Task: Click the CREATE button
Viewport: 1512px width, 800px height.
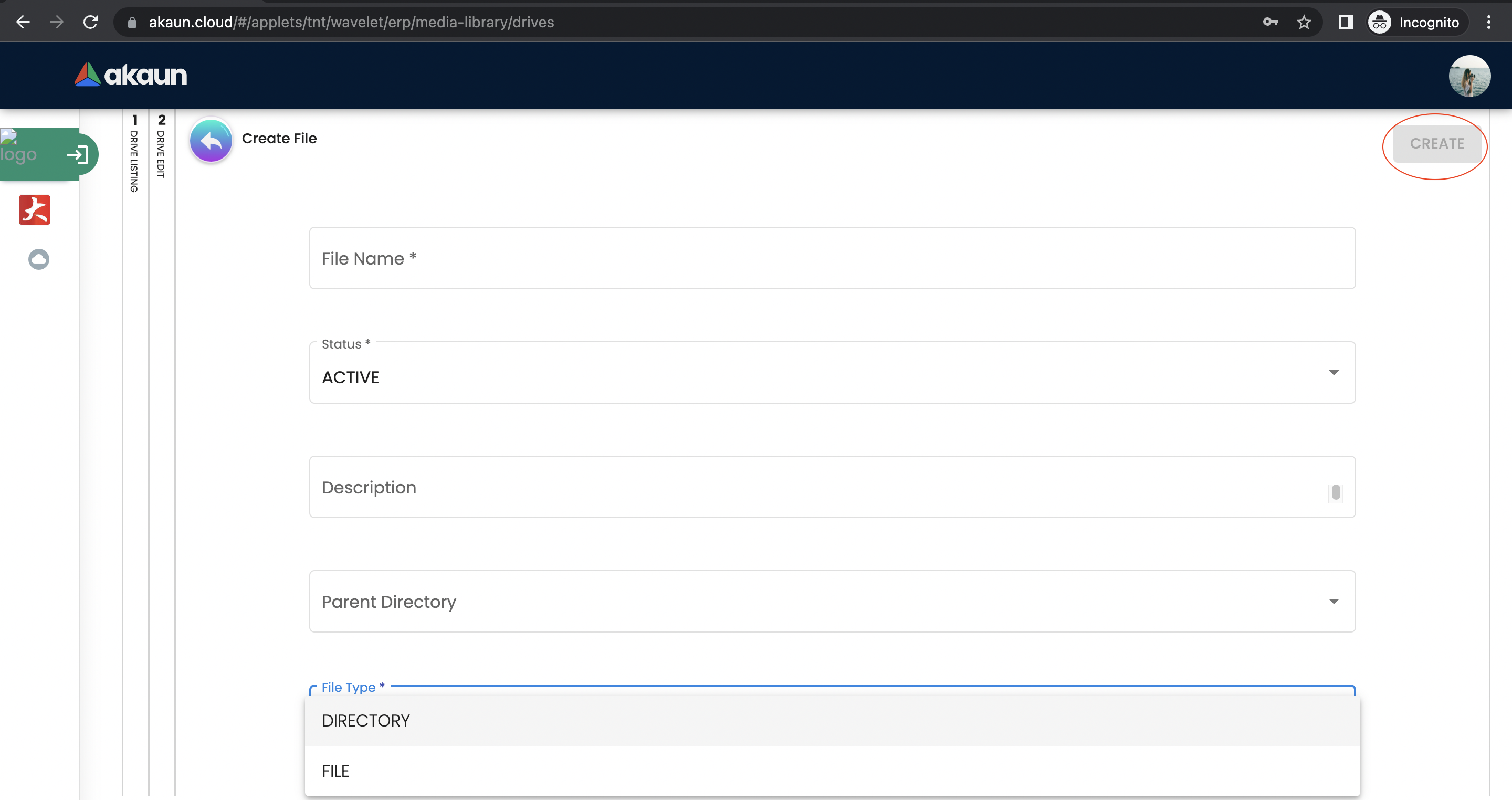Action: pos(1436,144)
